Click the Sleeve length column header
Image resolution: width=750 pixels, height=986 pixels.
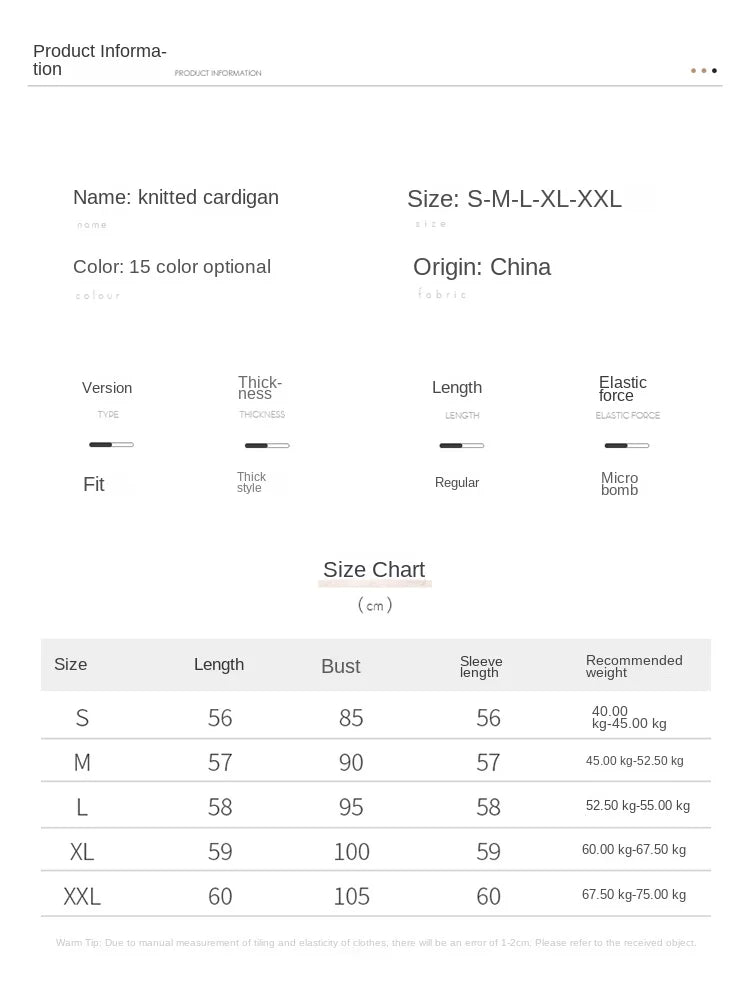[481, 667]
